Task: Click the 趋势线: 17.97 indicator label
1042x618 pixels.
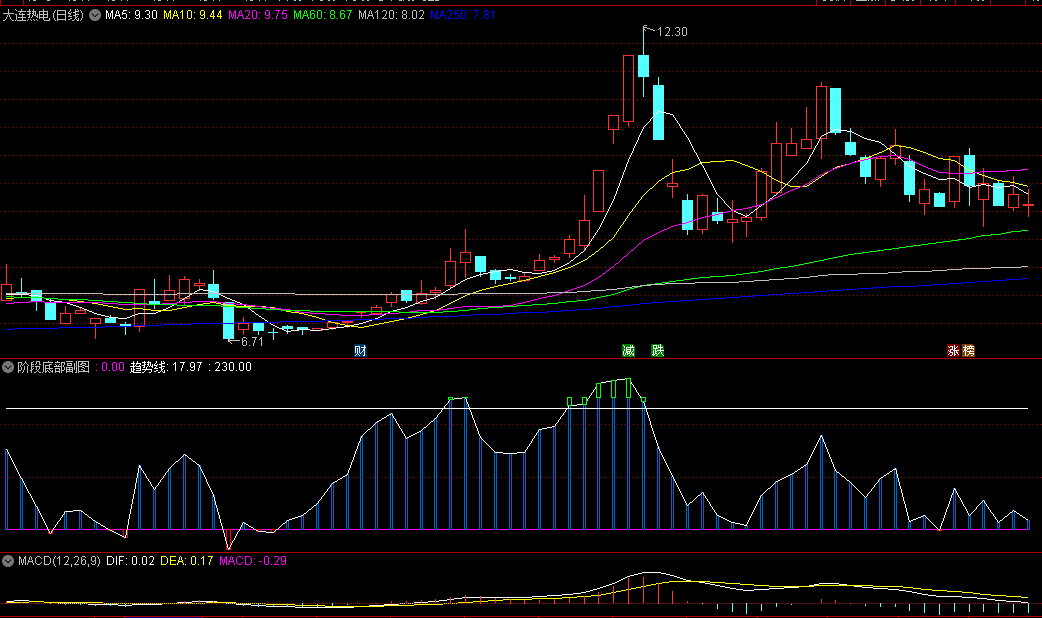Action: [x=165, y=367]
